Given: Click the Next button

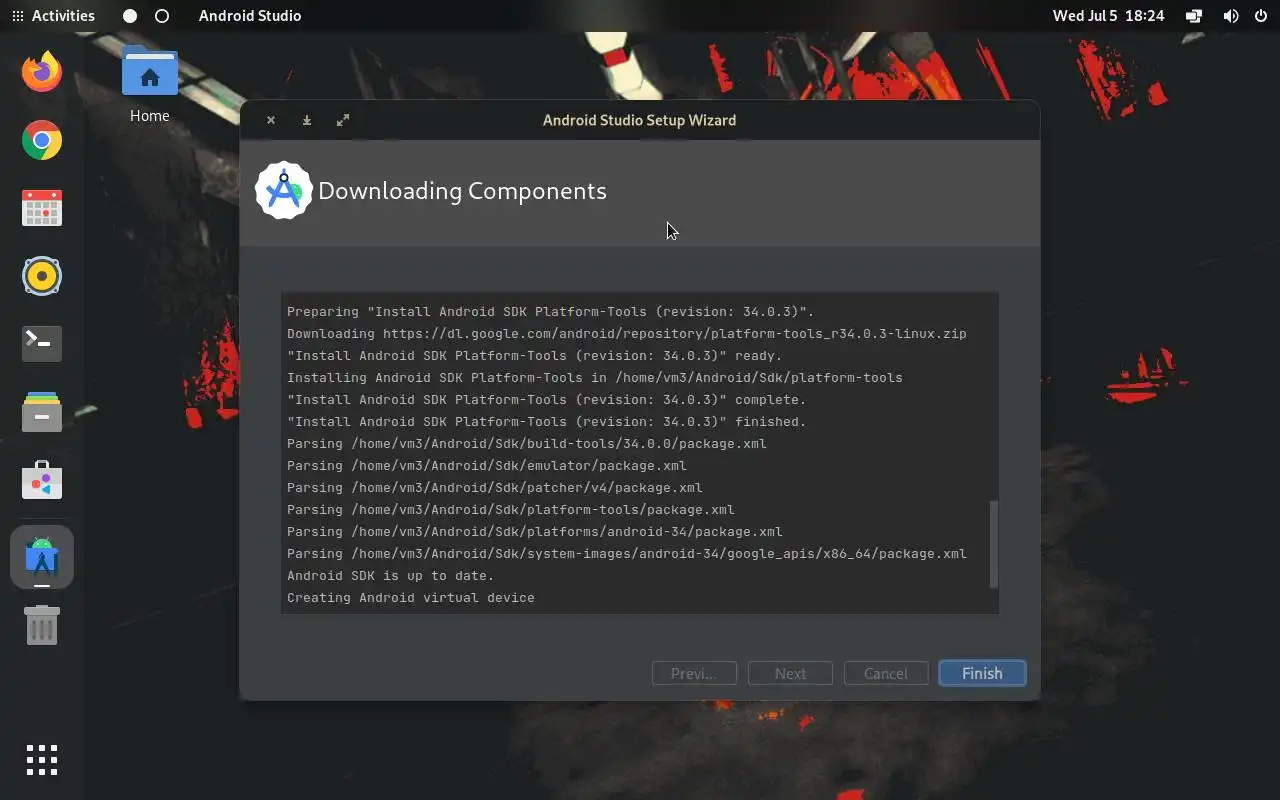Looking at the screenshot, I should point(790,673).
